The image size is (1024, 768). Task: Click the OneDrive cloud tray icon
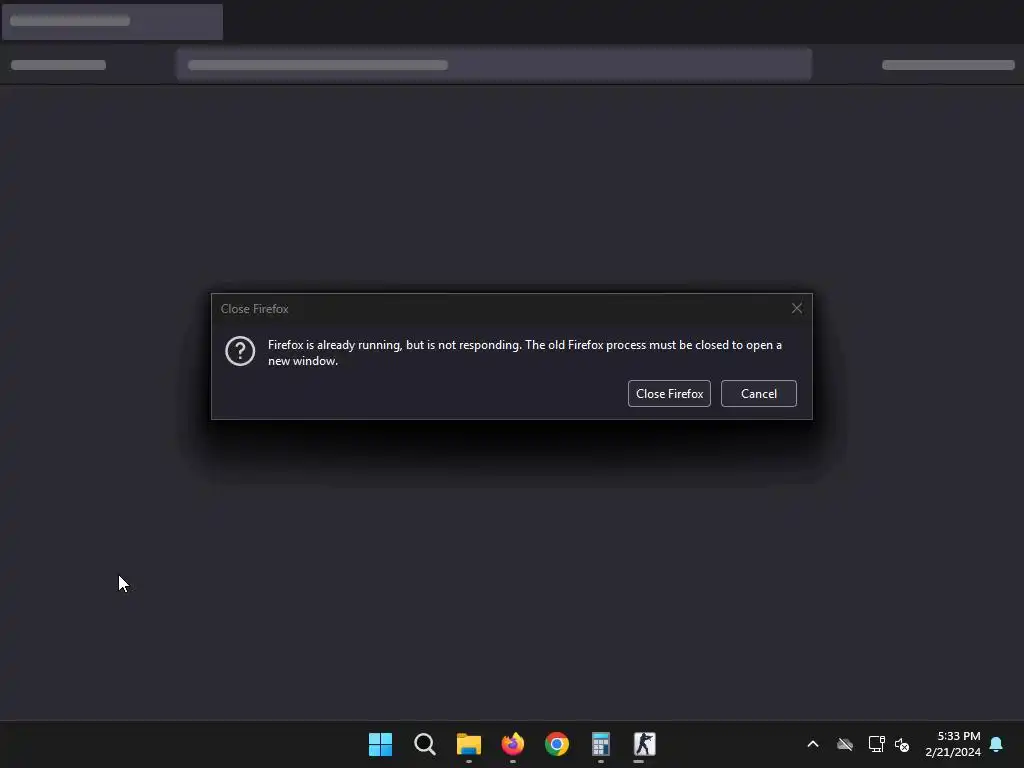click(845, 744)
